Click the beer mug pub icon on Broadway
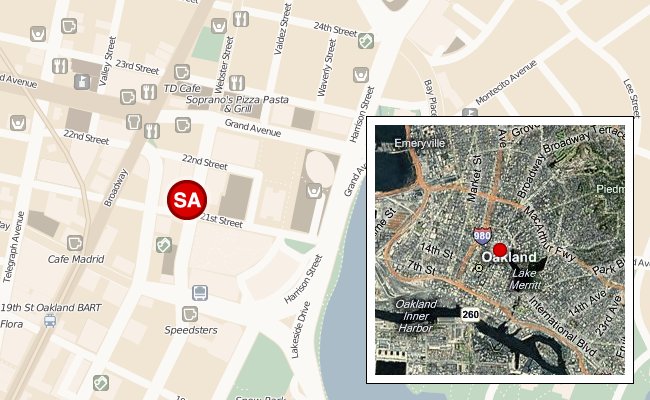Image resolution: width=650 pixels, height=400 pixels. point(133,122)
